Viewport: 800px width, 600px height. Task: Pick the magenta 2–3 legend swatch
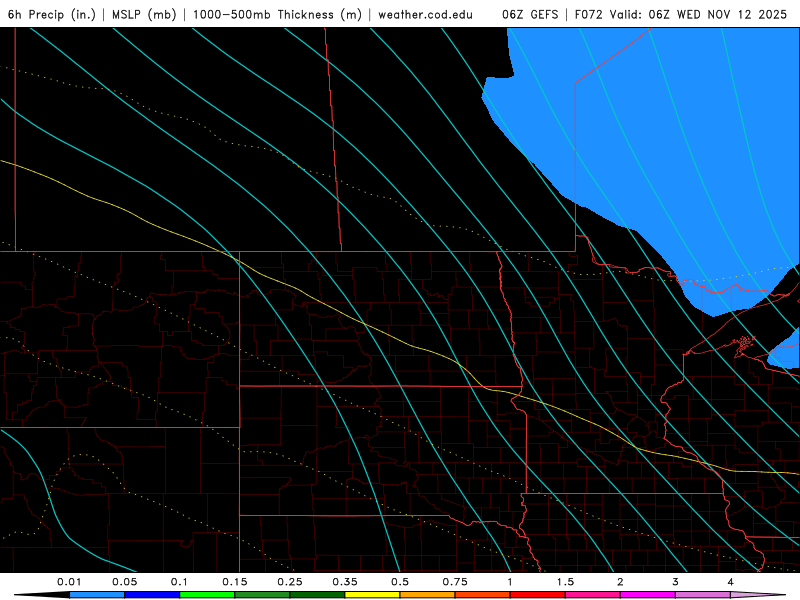pyautogui.click(x=648, y=595)
